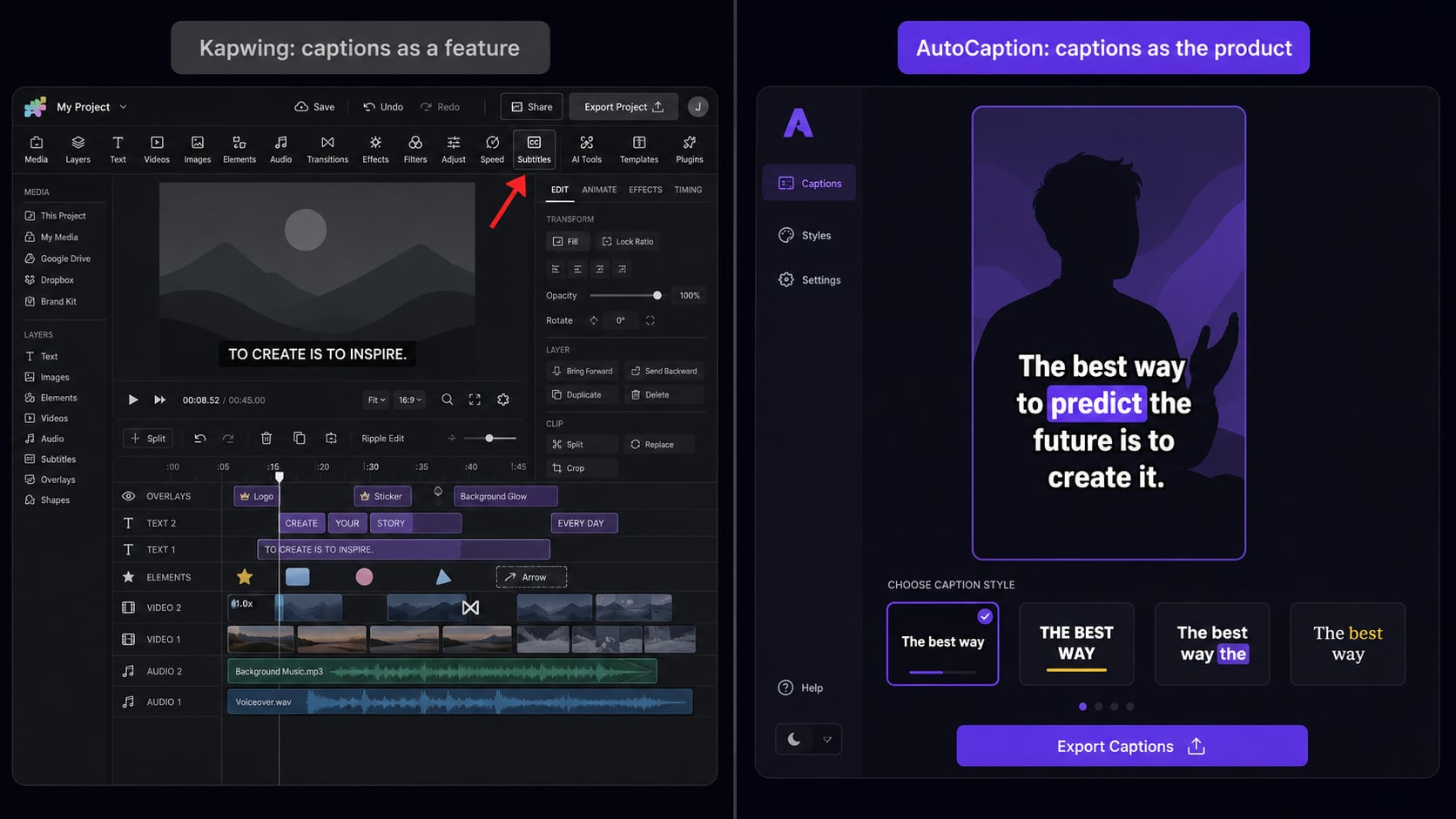Open the Elements tool in top toolbar

[x=239, y=149]
